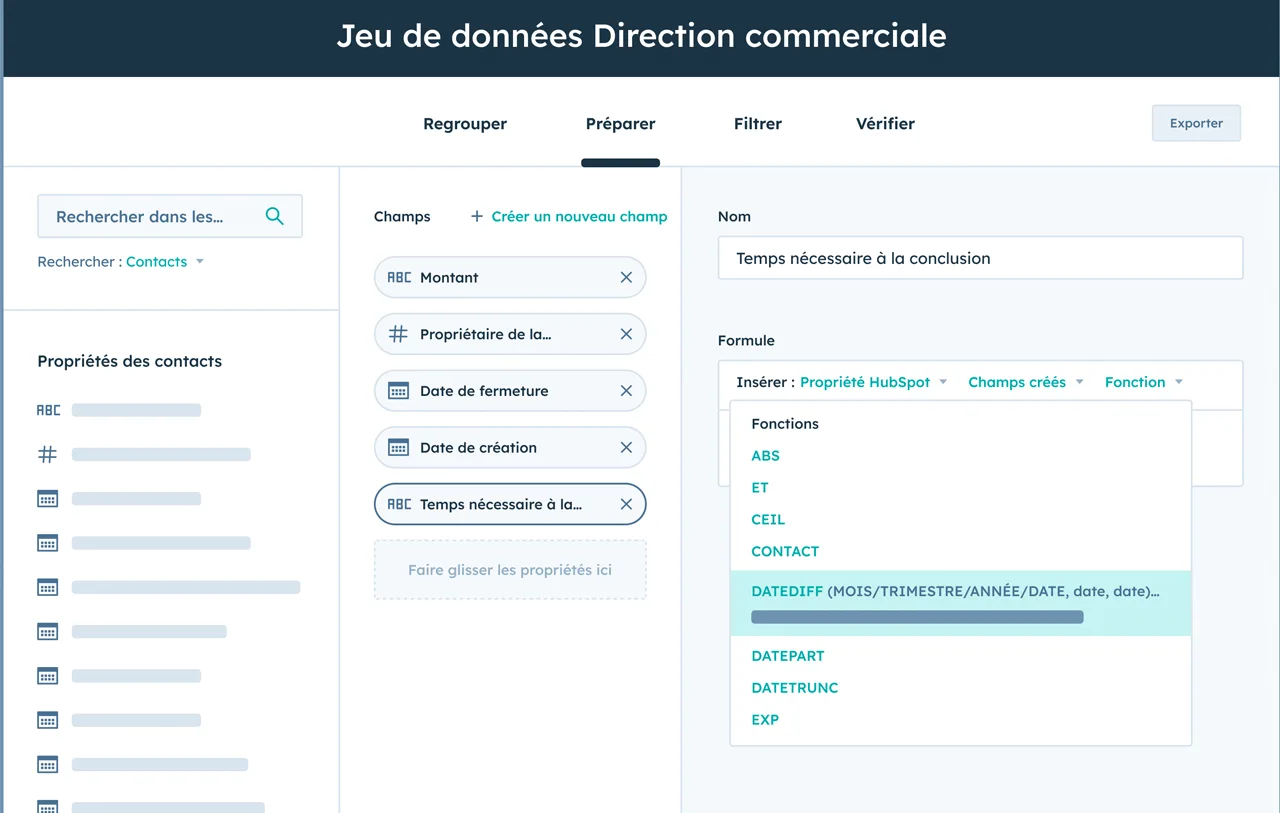Remove the Propriétaire de la field
1280x813 pixels.
pyautogui.click(x=626, y=334)
